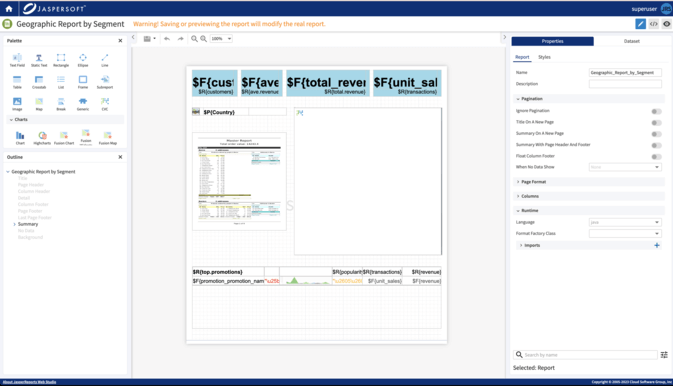Open When No Data Show dropdown

(625, 167)
